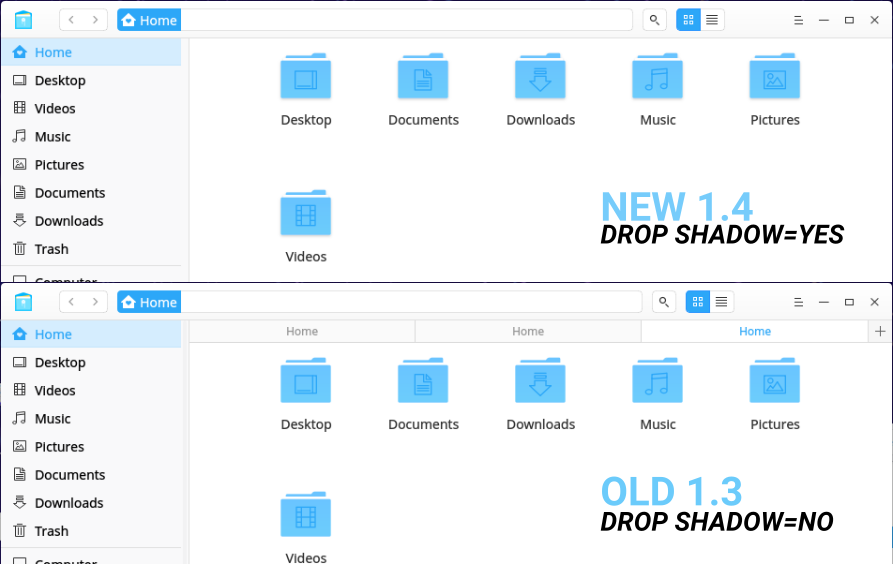Select Music in top window sidebar
Screen dimensions: 893x564
[x=91, y=137]
